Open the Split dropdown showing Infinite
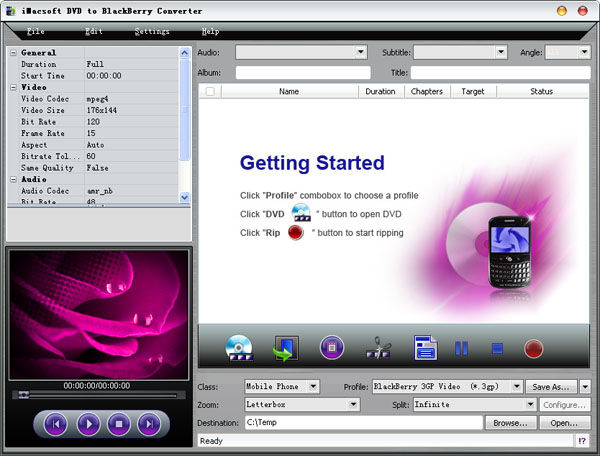Image resolution: width=600 pixels, height=456 pixels. [530, 404]
